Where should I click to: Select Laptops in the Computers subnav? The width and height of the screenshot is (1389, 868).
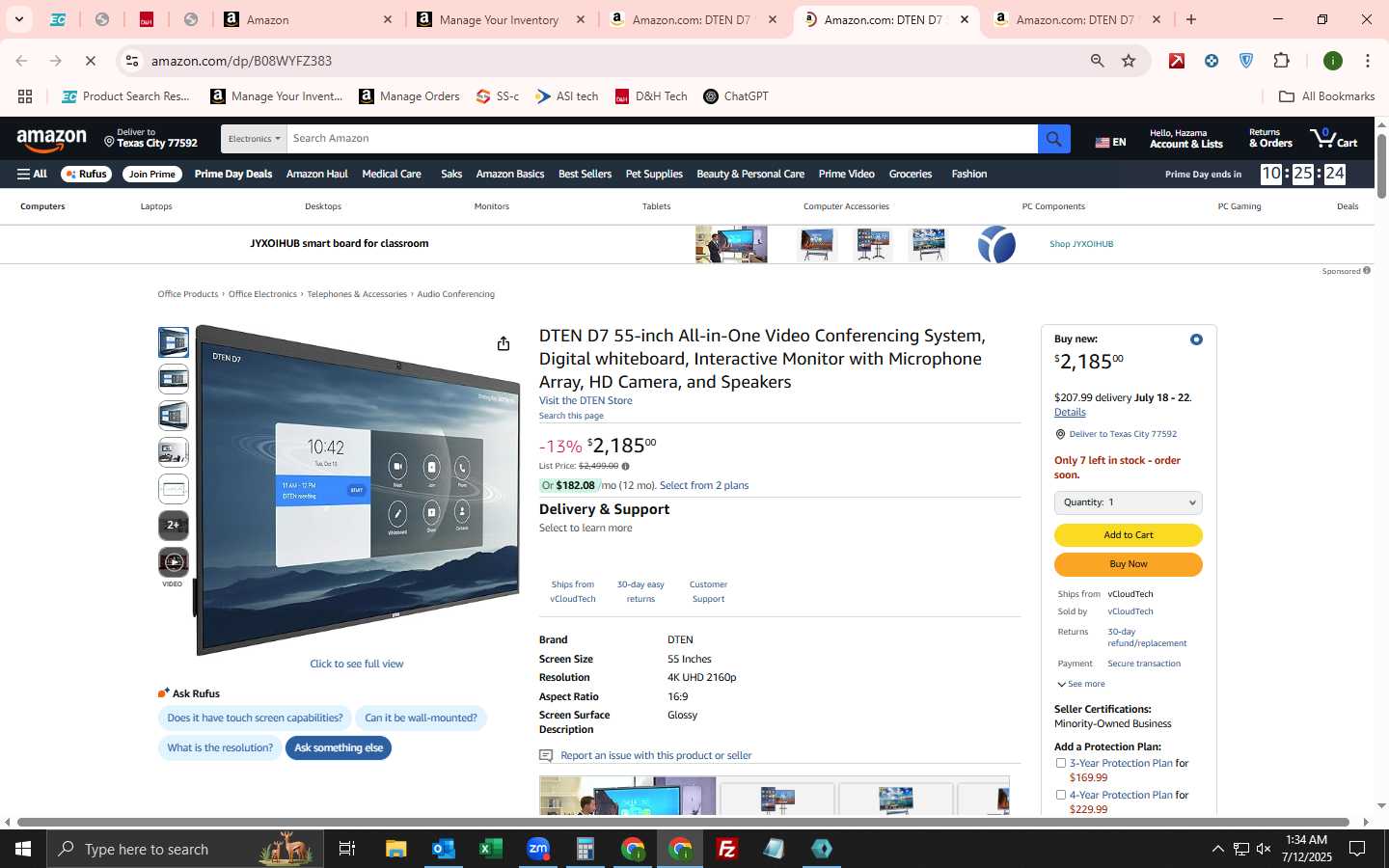click(156, 206)
